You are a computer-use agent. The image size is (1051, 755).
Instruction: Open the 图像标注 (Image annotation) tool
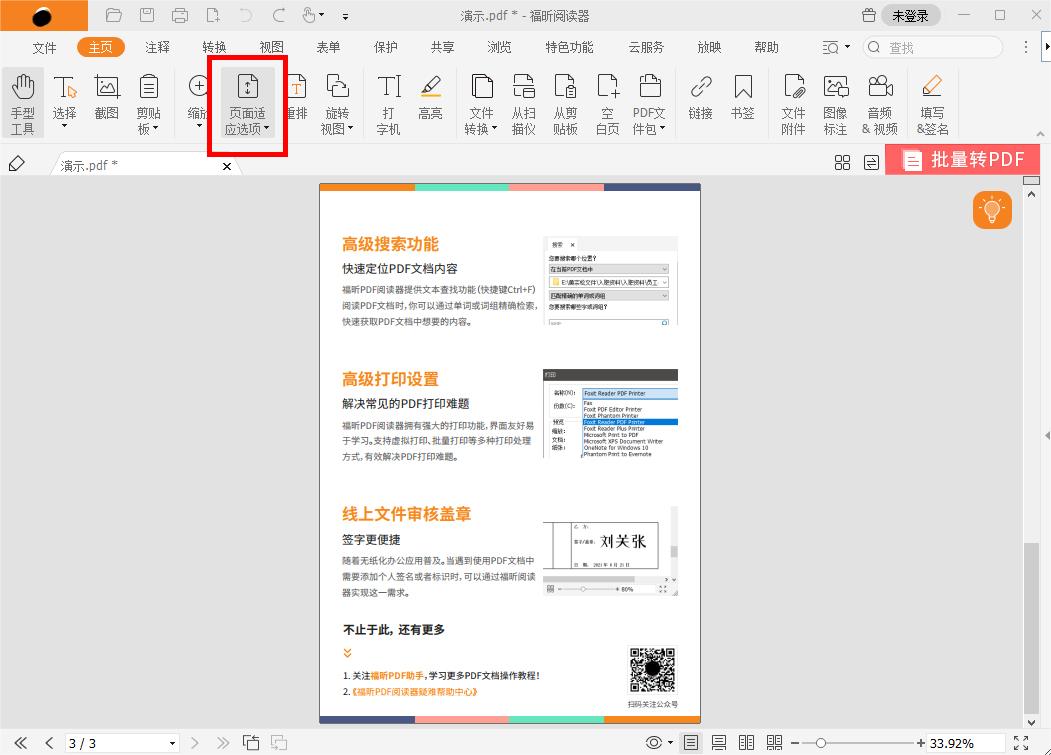coord(838,102)
